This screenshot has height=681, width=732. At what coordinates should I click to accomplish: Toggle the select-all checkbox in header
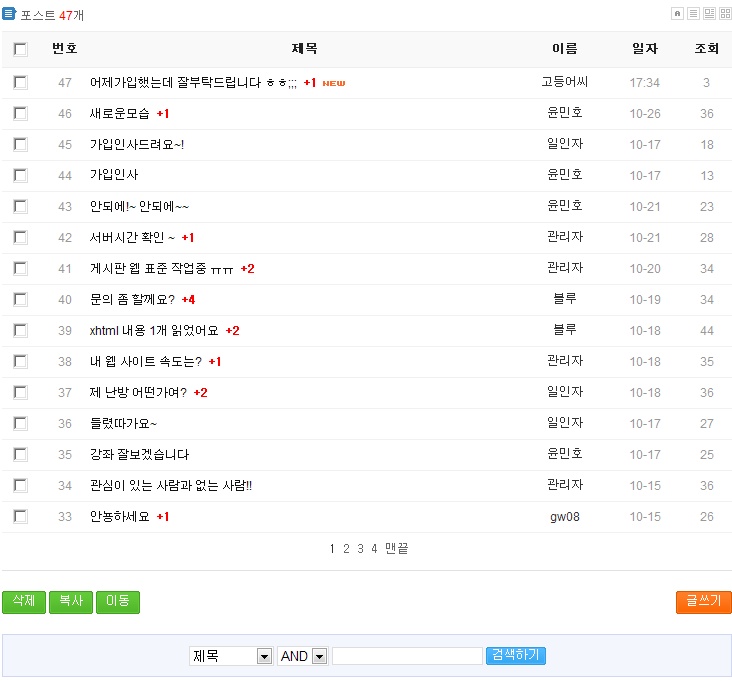[x=20, y=49]
